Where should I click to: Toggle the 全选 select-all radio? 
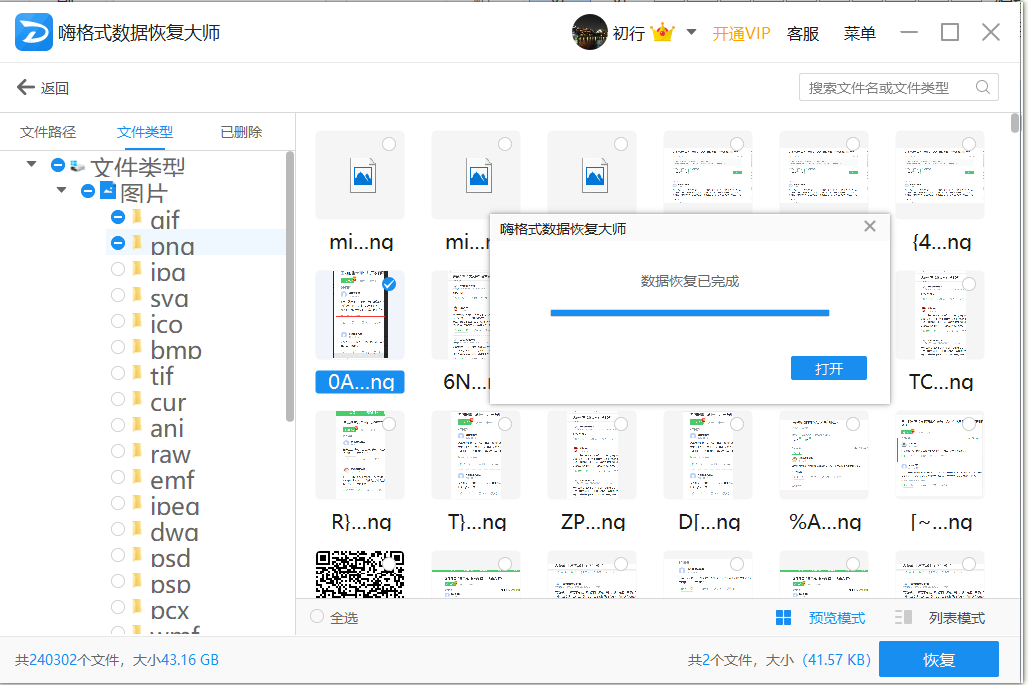317,616
